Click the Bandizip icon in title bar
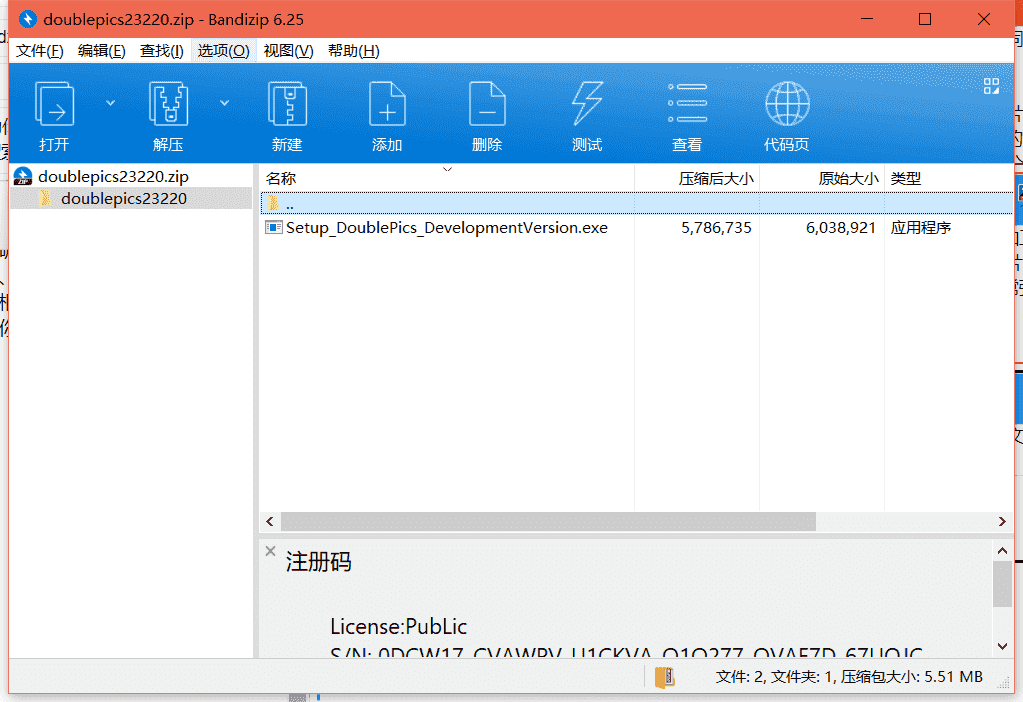Image resolution: width=1023 pixels, height=702 pixels. pyautogui.click(x=27, y=19)
